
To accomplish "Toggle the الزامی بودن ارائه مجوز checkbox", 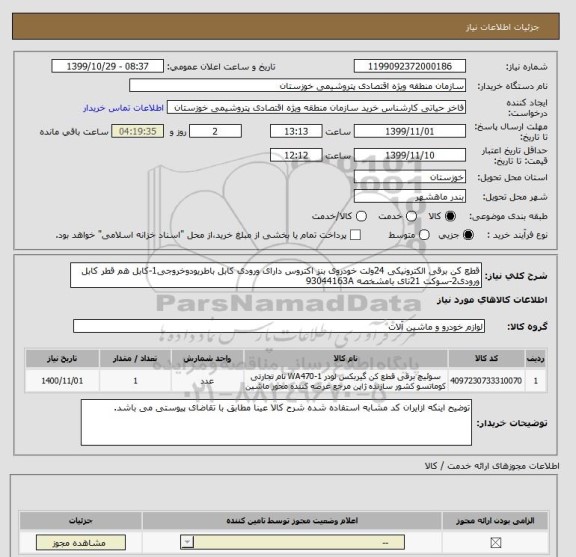I will [496, 542].
